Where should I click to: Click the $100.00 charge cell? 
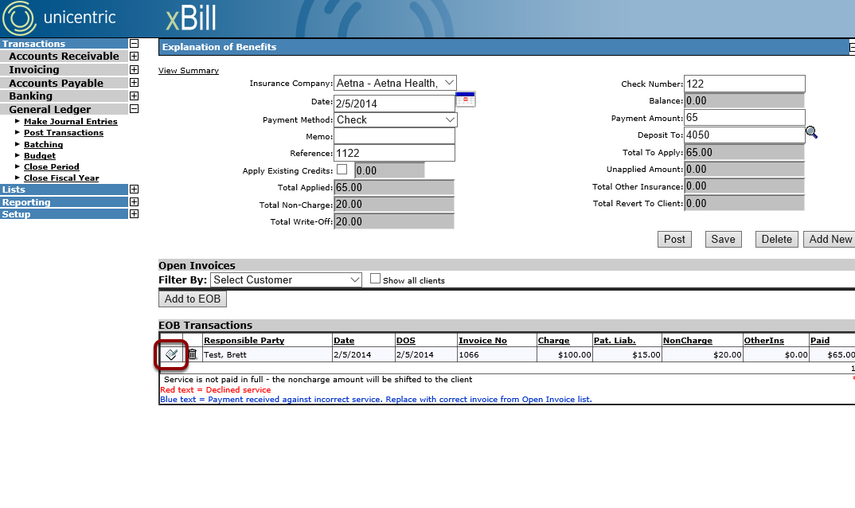pos(564,355)
